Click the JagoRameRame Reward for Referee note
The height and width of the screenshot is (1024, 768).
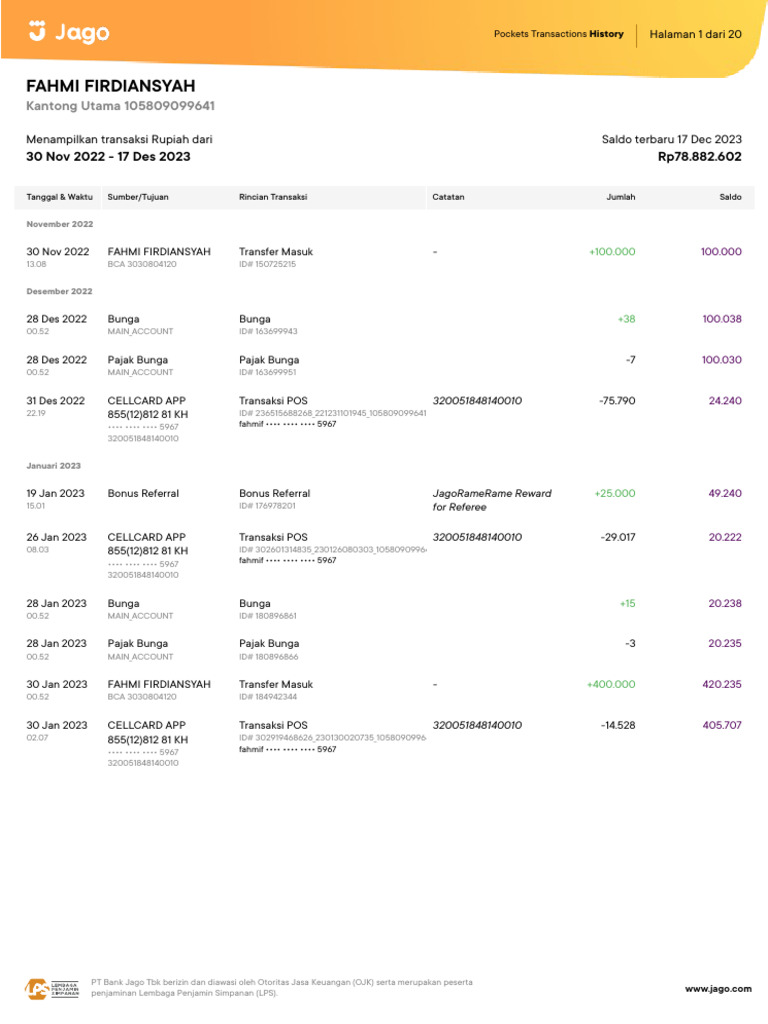(x=491, y=500)
